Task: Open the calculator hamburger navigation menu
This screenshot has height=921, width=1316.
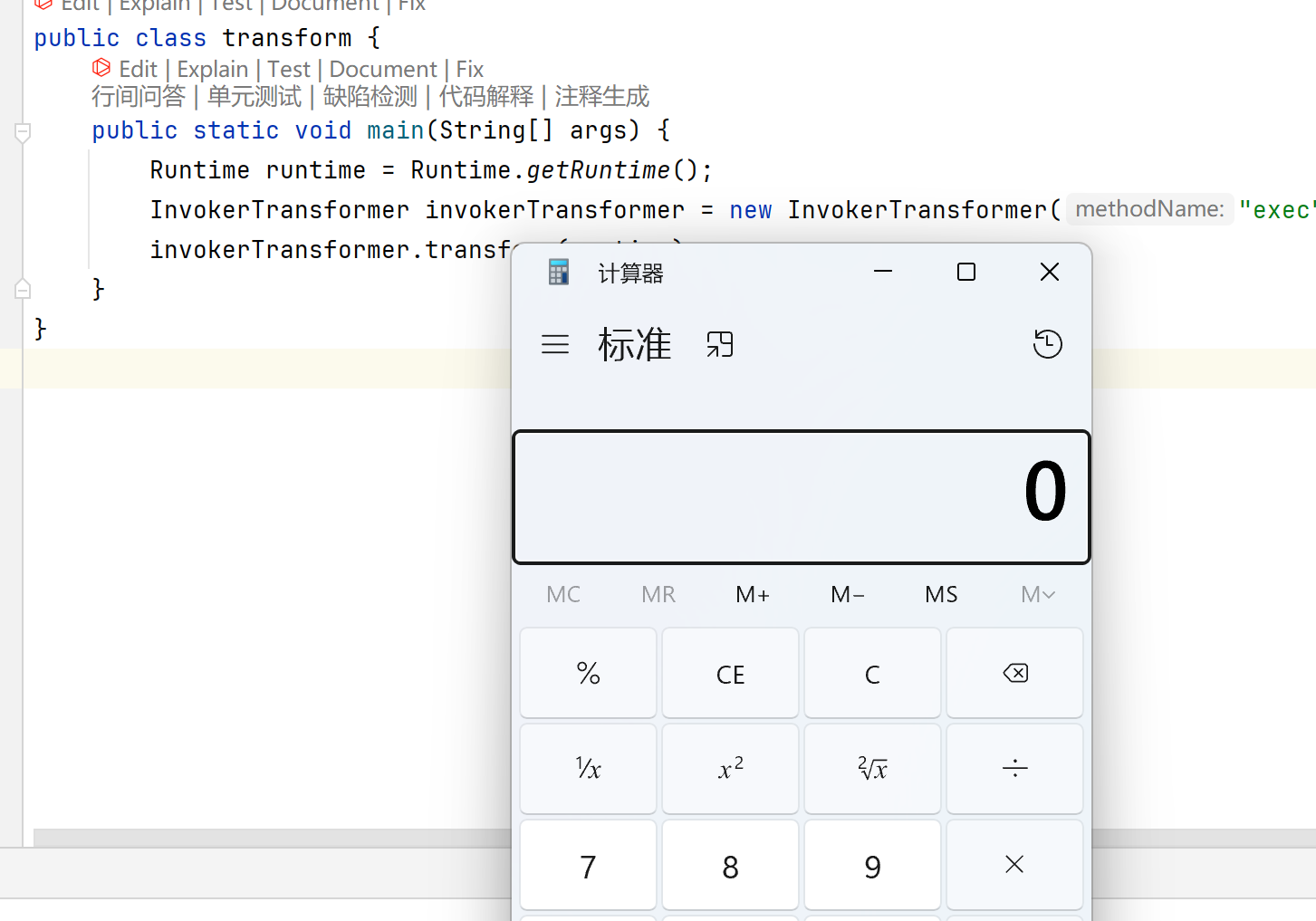Action: point(555,344)
